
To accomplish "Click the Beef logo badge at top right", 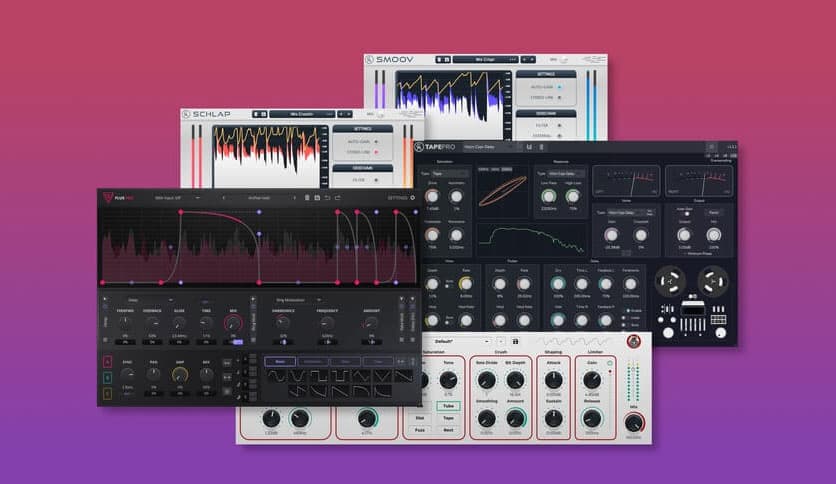I will (x=633, y=341).
